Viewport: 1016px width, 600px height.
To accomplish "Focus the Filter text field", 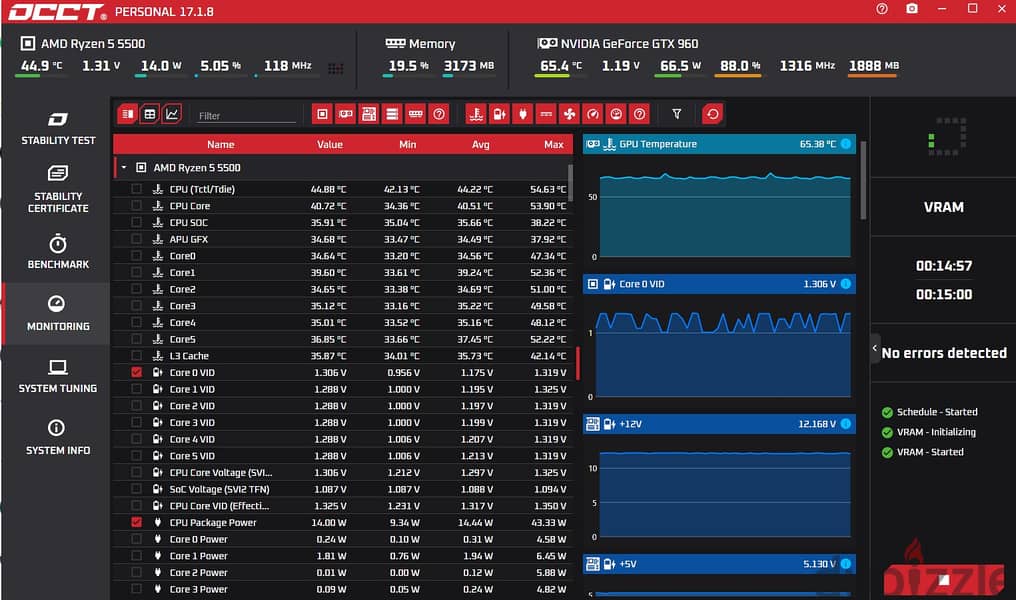I will pyautogui.click(x=246, y=115).
